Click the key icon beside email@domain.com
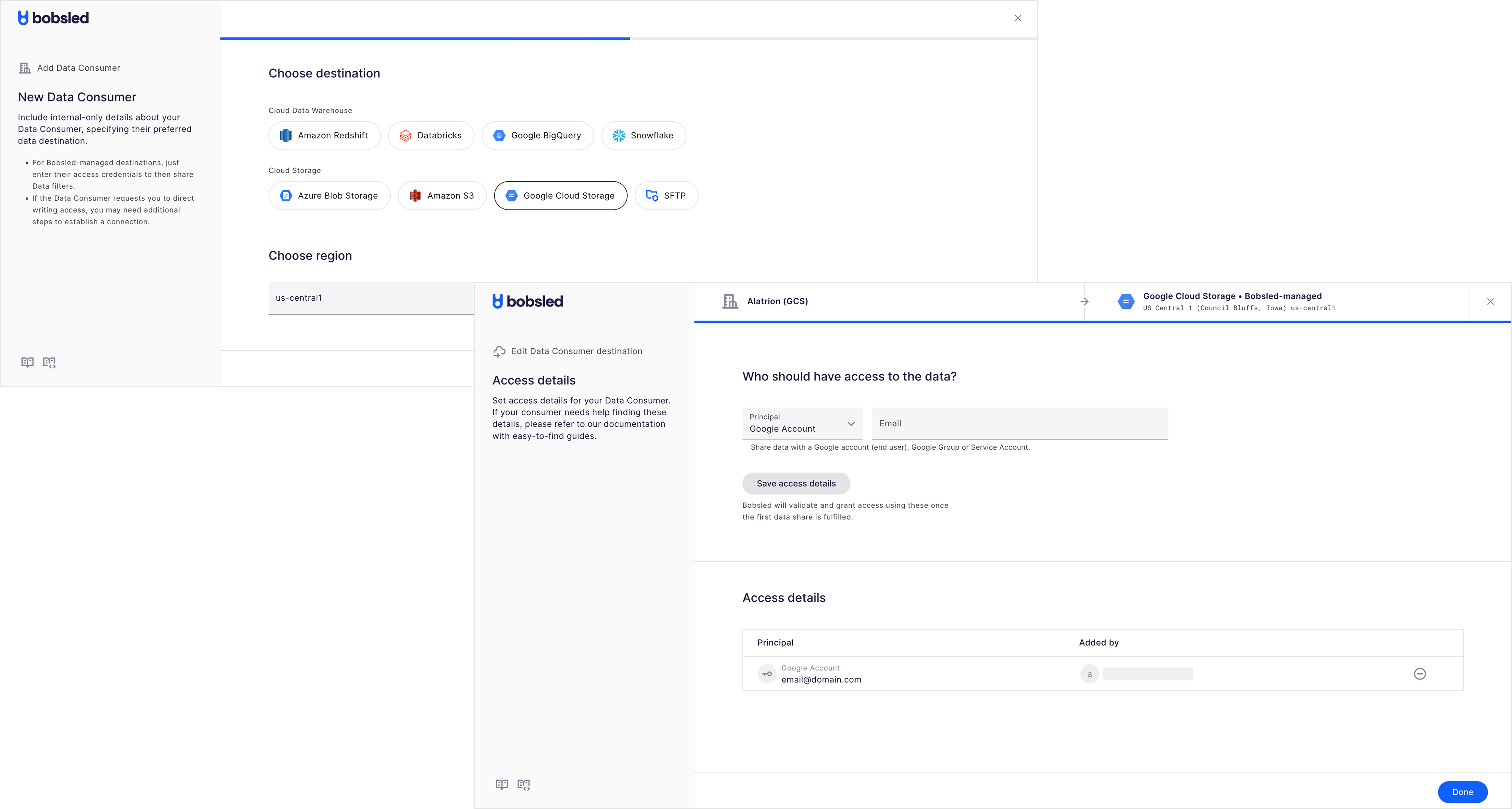 (767, 673)
